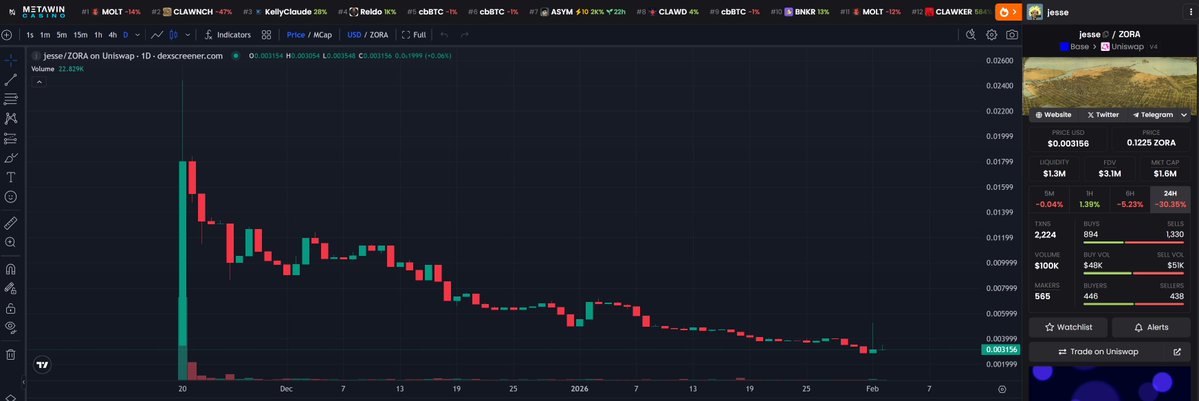Screen dimensions: 1199x401
Task: Expand more social links chevron
Action: [x=1184, y=115]
